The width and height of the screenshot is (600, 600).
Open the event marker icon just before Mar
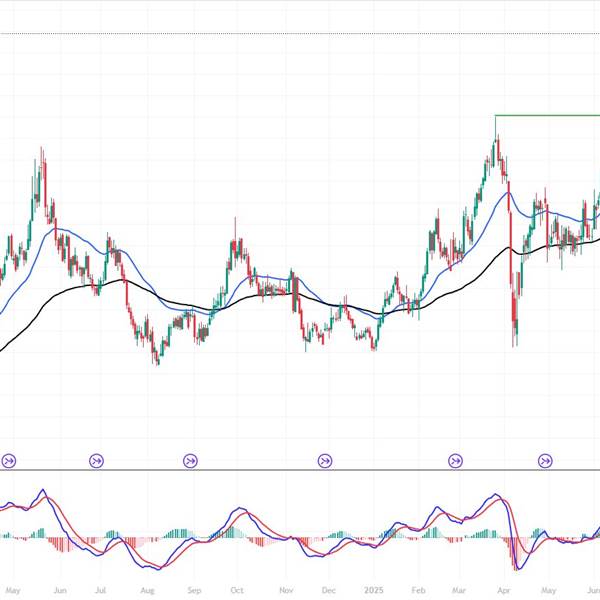point(455,461)
